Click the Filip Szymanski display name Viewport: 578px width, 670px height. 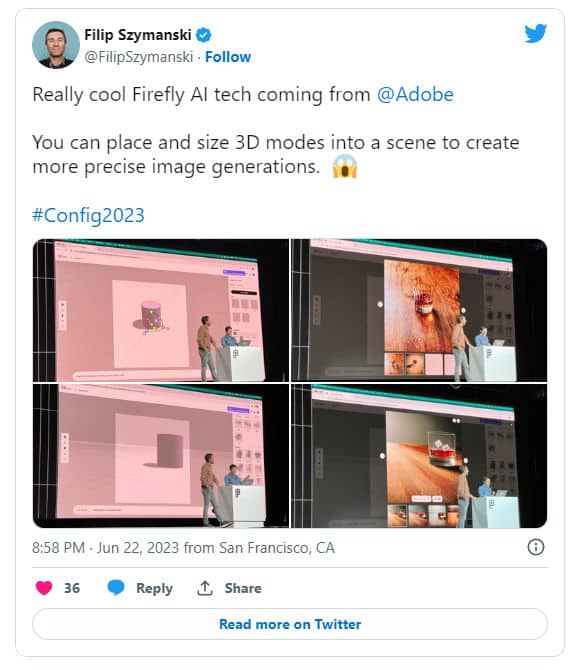[x=138, y=35]
